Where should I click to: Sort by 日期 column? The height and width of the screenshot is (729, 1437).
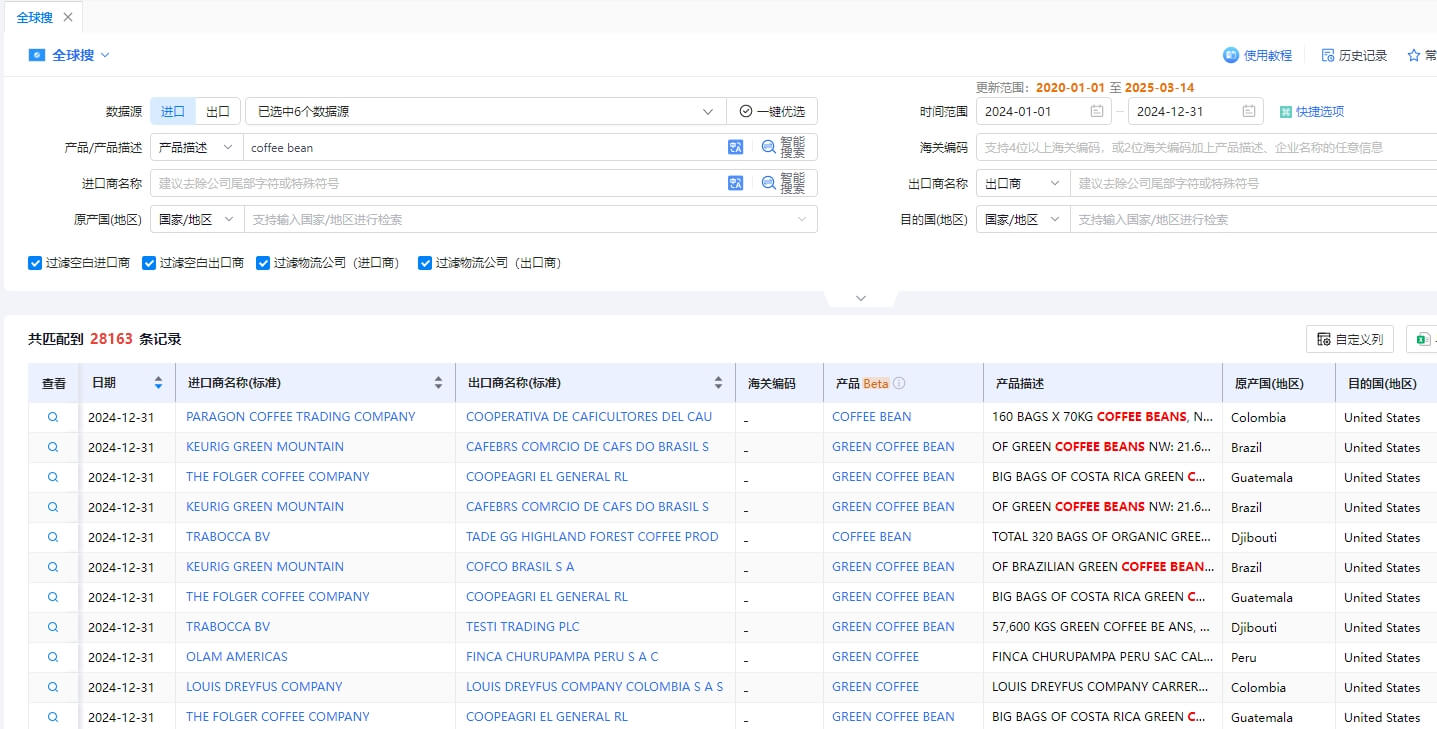click(158, 383)
